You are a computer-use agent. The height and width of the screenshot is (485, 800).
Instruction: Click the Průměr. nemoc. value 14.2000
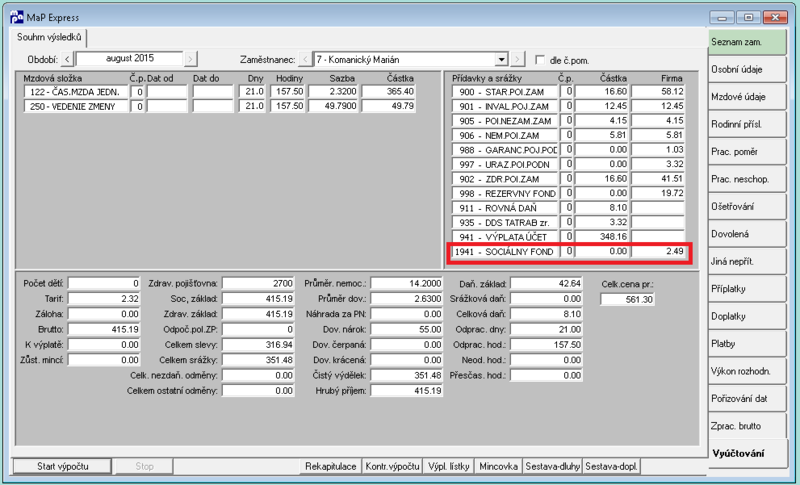coord(407,283)
